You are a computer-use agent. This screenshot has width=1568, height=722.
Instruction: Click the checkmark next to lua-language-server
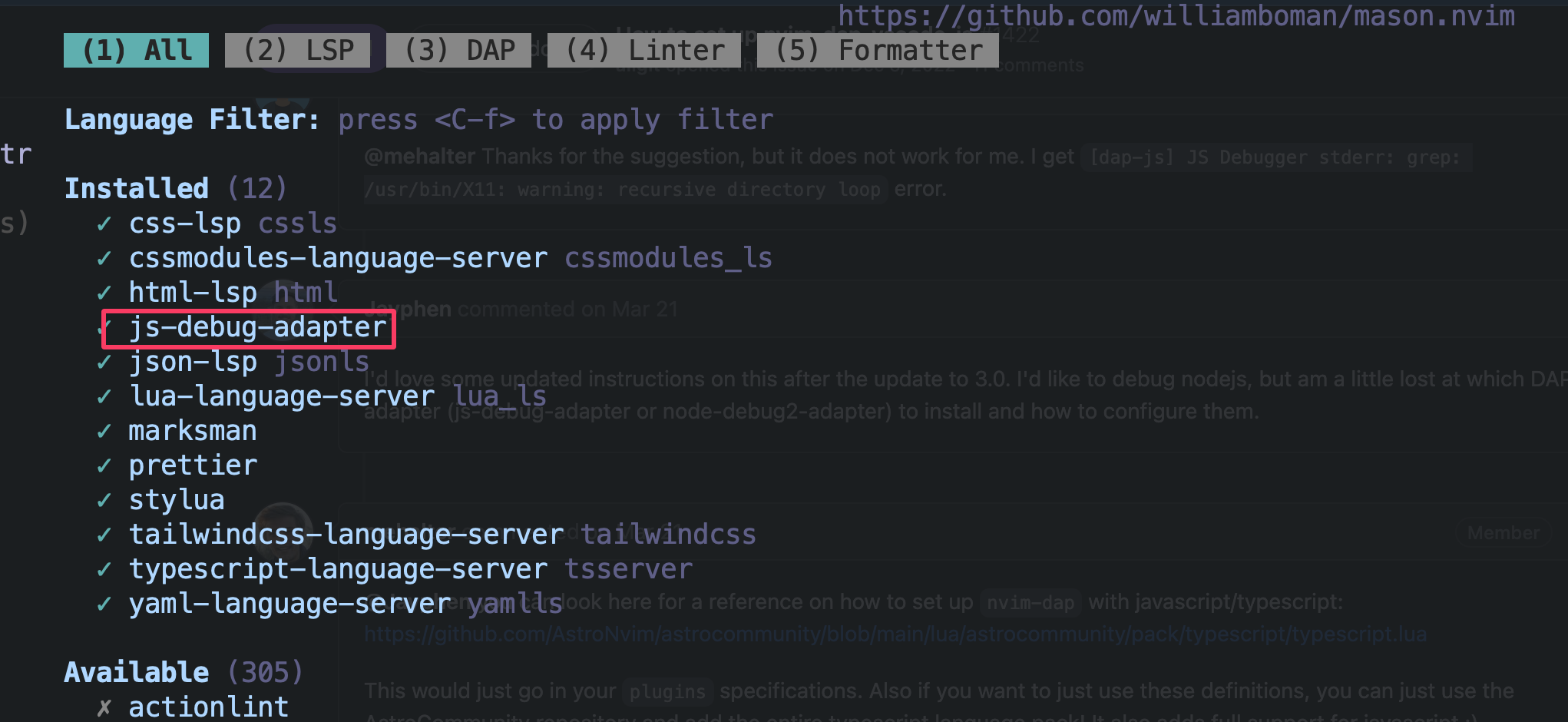coord(104,396)
